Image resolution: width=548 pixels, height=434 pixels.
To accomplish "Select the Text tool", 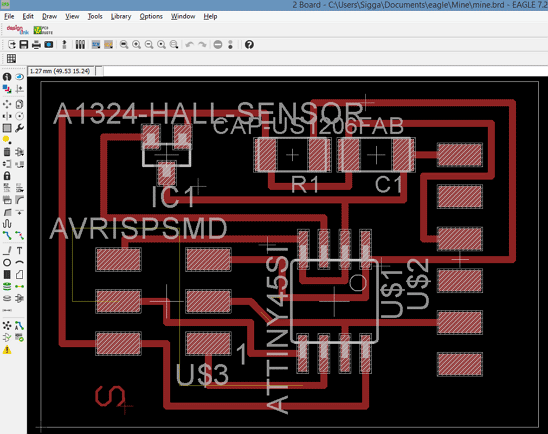I will [20, 251].
